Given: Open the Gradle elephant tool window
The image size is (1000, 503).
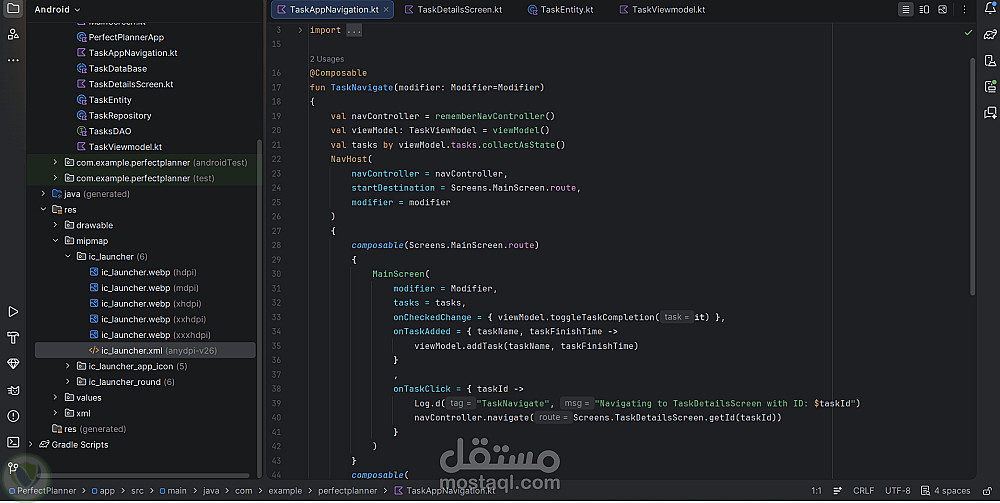Looking at the screenshot, I should pyautogui.click(x=990, y=34).
